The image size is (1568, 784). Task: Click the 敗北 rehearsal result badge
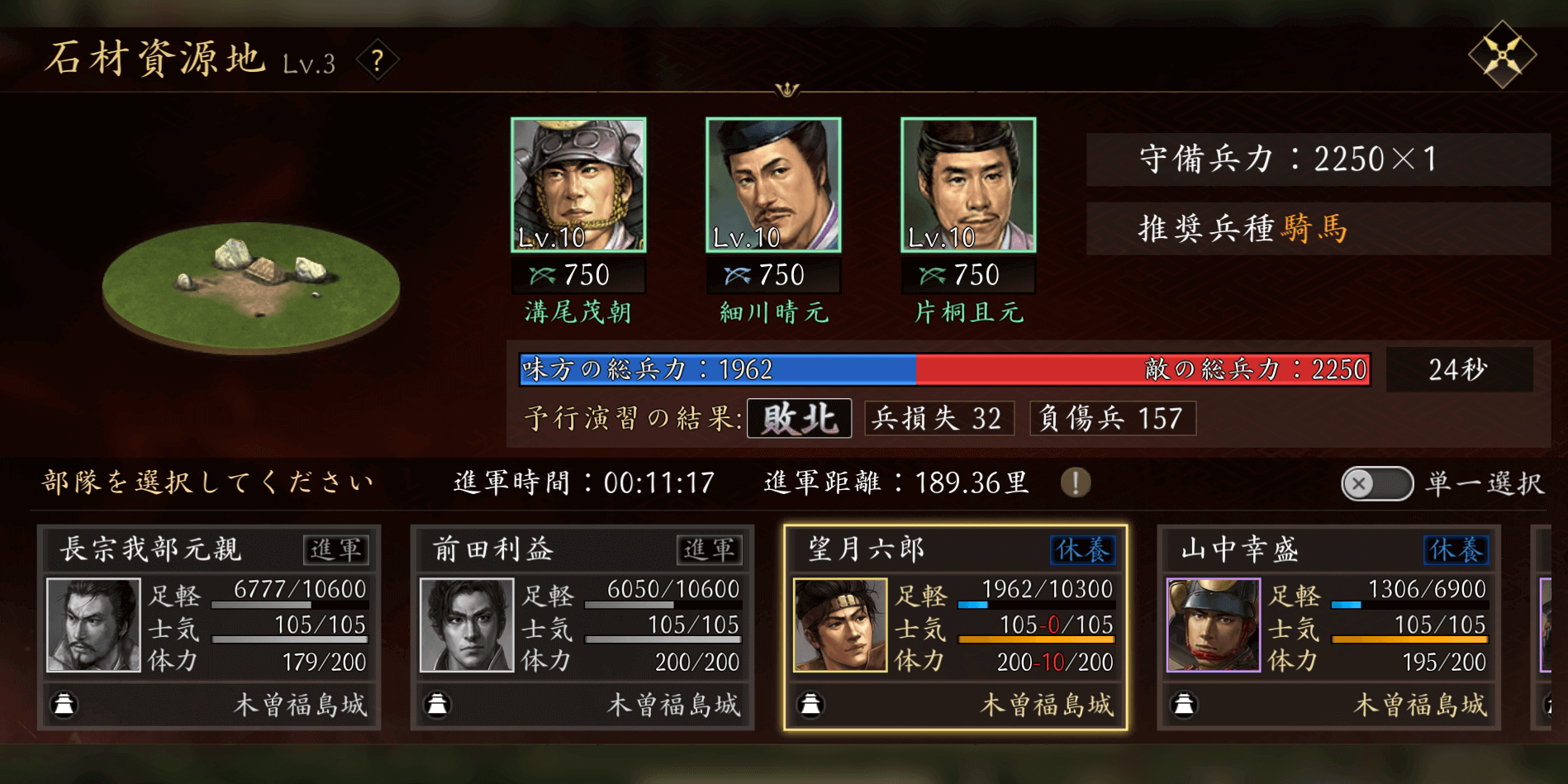tap(799, 418)
